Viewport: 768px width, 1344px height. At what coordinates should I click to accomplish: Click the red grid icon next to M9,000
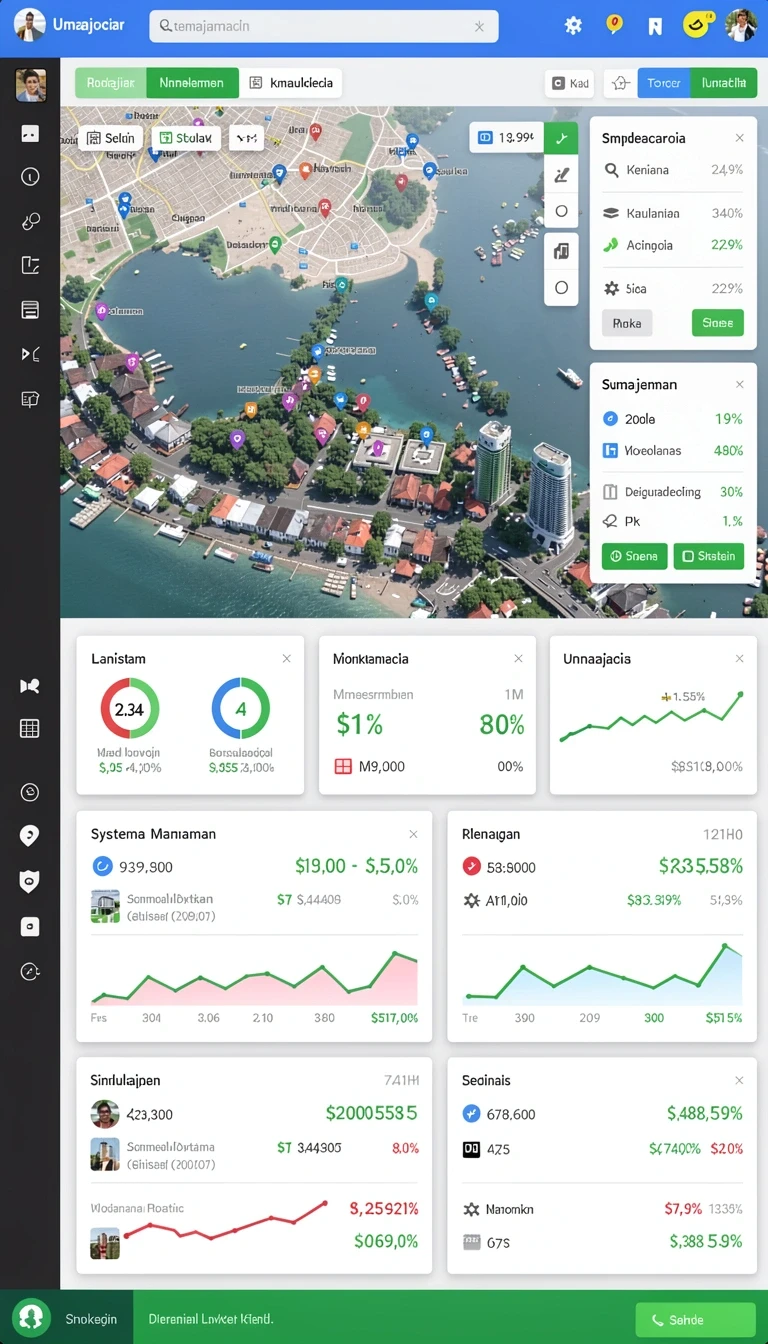point(343,766)
